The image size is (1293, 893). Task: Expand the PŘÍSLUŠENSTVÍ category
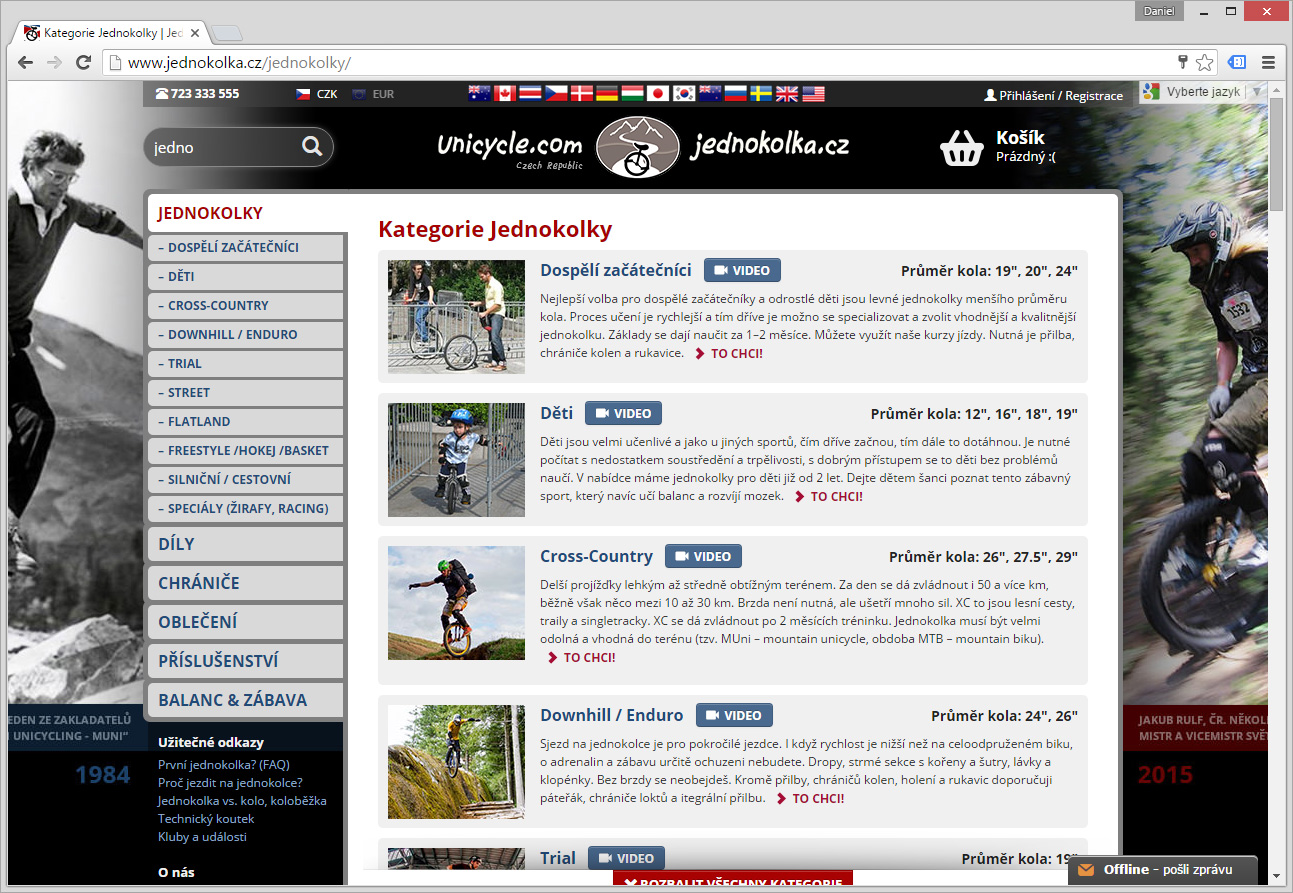point(246,661)
